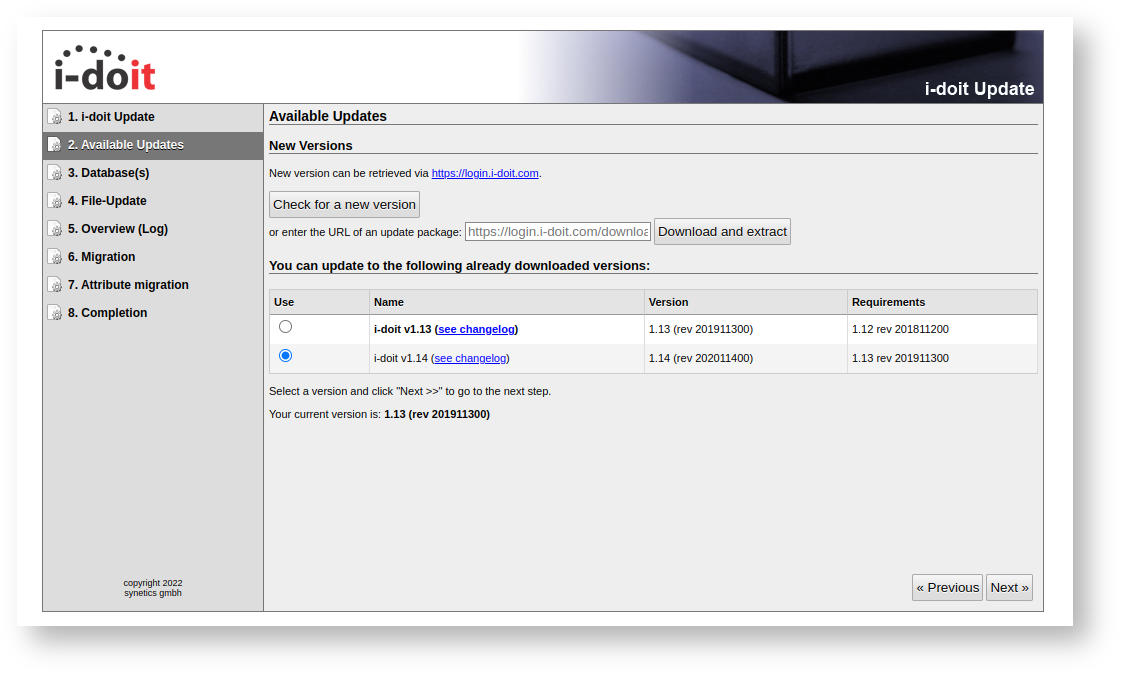1121x674 pixels.
Task: Click the i-doit logo
Action: 105,68
